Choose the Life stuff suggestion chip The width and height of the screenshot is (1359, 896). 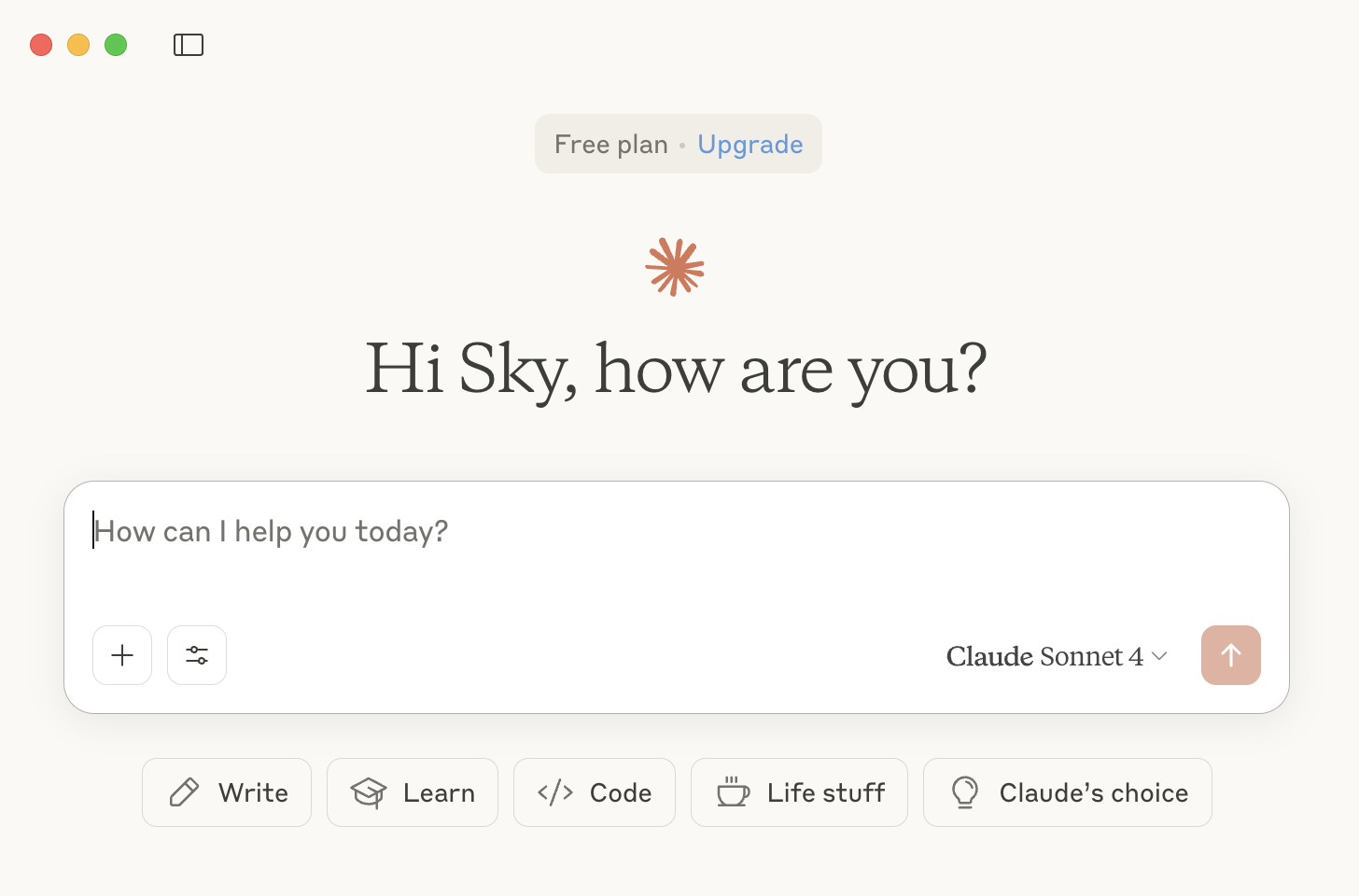point(799,792)
